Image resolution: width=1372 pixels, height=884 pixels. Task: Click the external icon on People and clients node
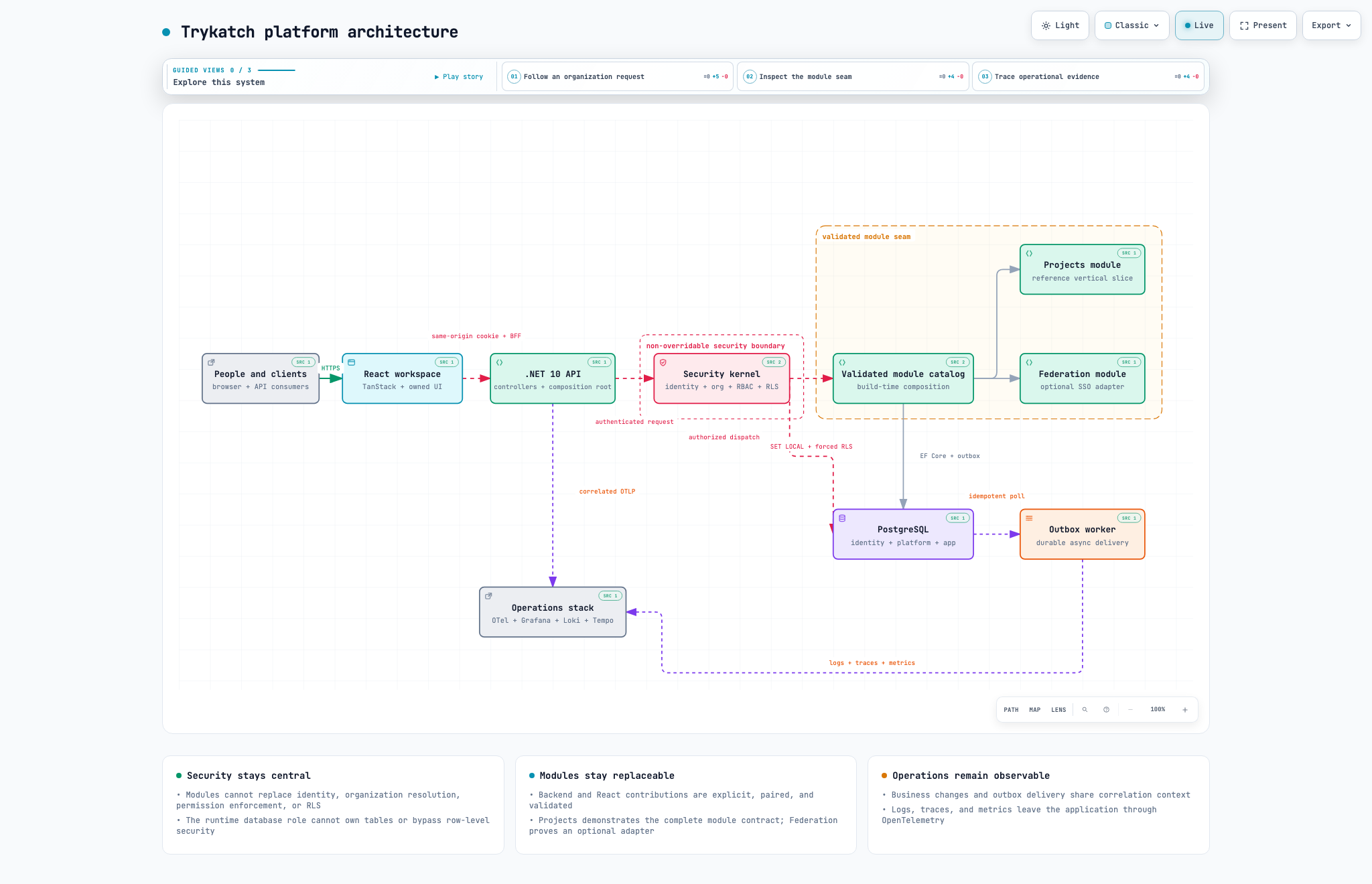click(211, 362)
